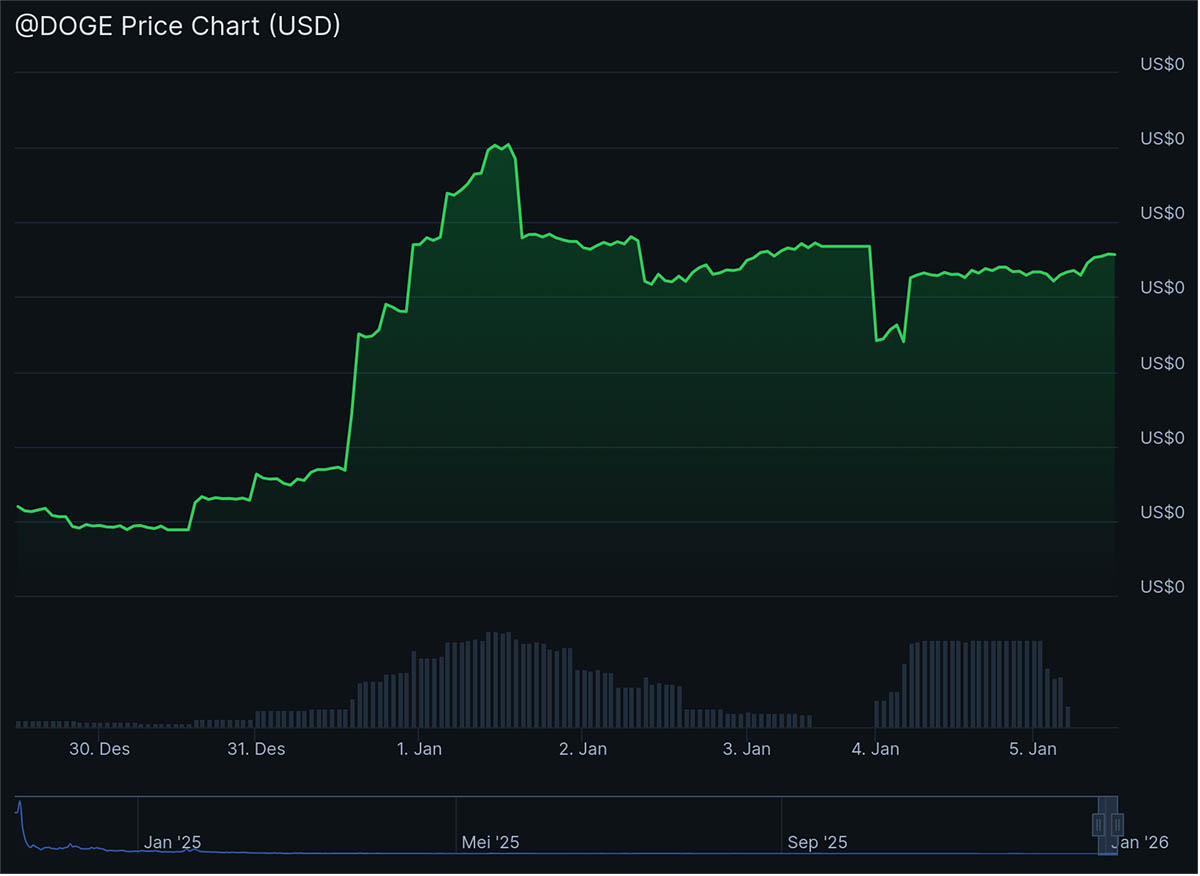The image size is (1200, 876).
Task: Select the "3. Jan" date label
Action: 746,748
